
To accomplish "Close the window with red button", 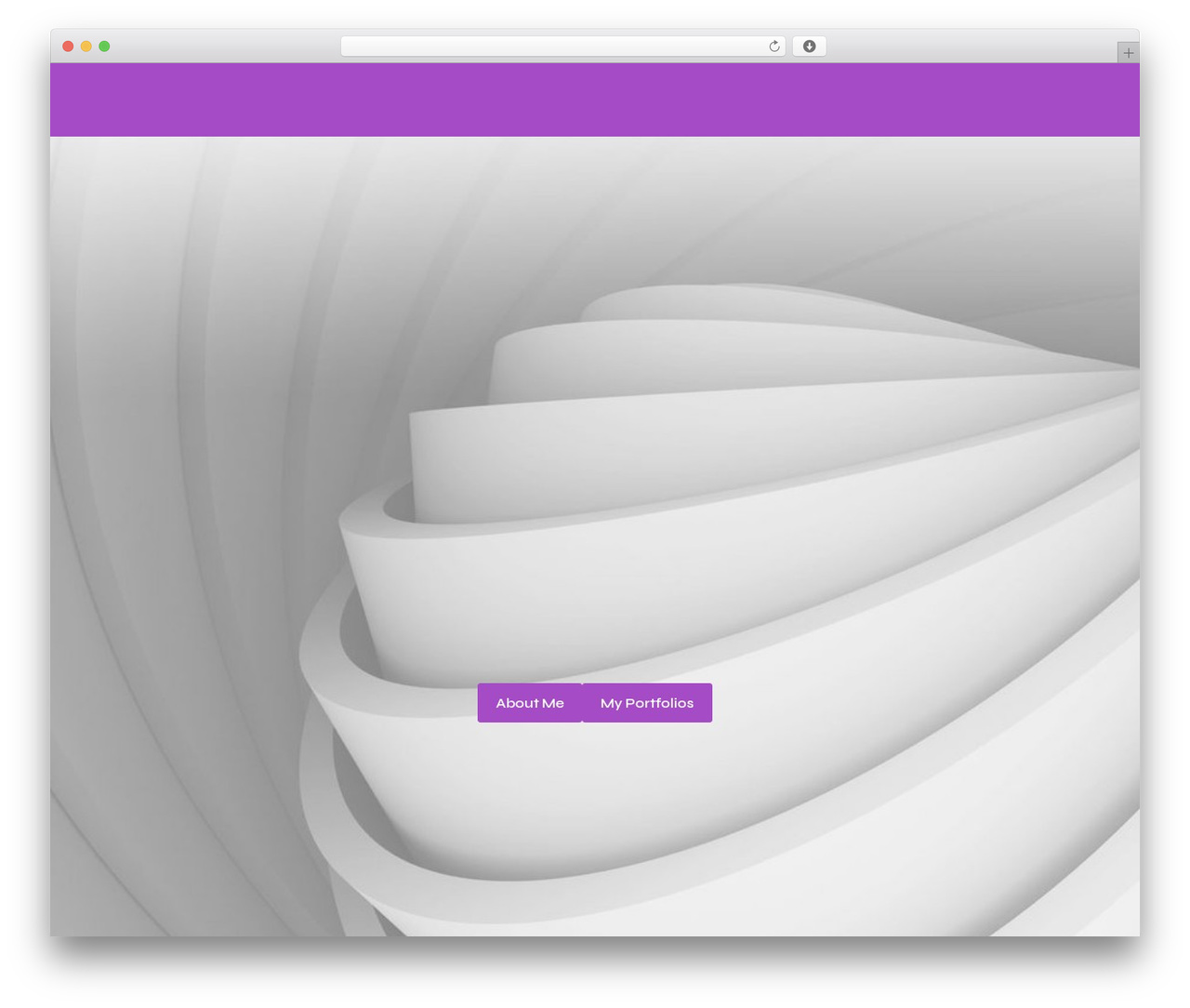I will point(68,46).
